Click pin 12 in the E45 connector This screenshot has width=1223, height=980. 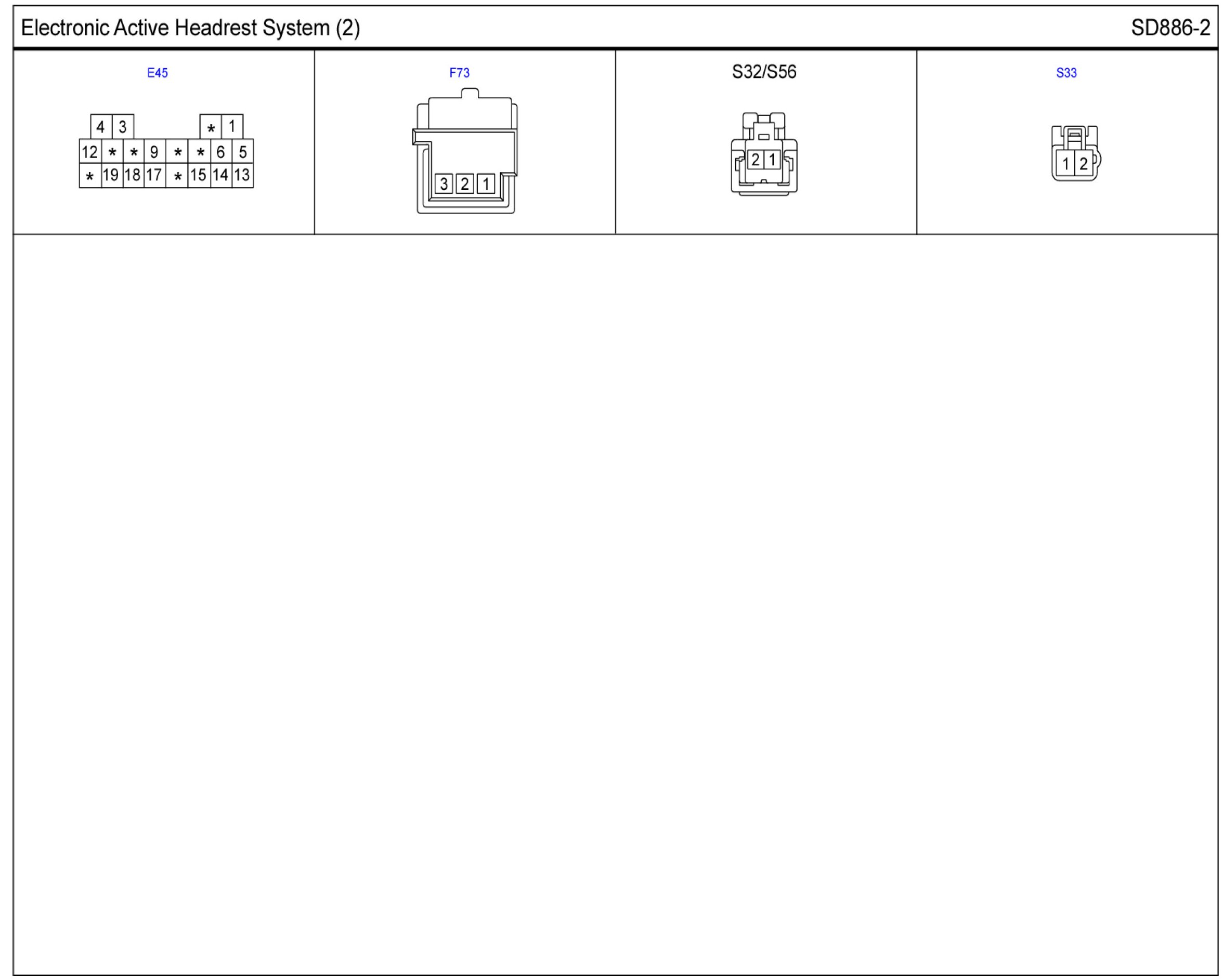[x=89, y=152]
